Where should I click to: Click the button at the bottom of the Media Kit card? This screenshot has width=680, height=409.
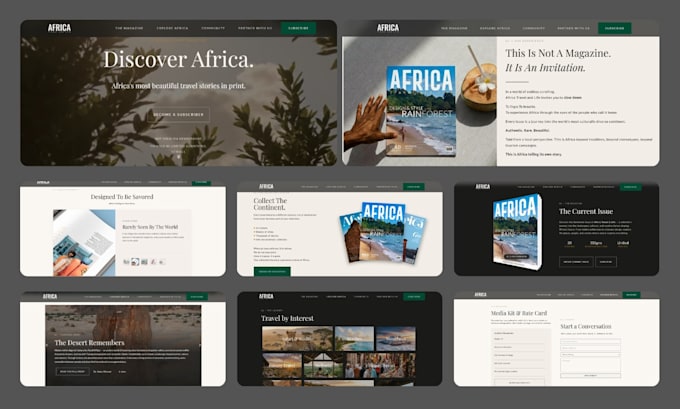[x=519, y=383]
